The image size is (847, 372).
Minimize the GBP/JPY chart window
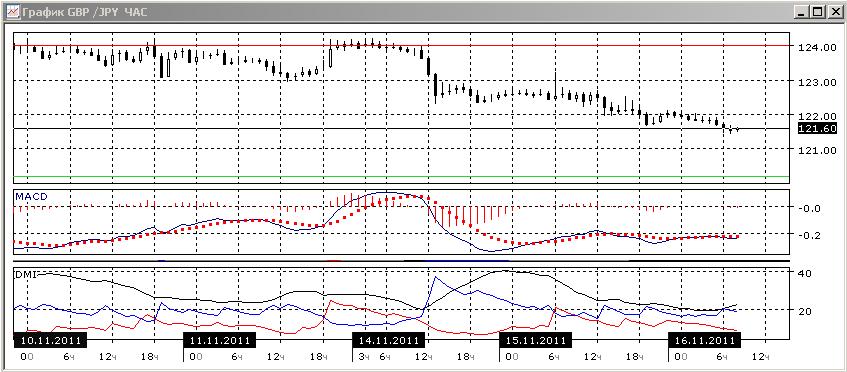(802, 11)
